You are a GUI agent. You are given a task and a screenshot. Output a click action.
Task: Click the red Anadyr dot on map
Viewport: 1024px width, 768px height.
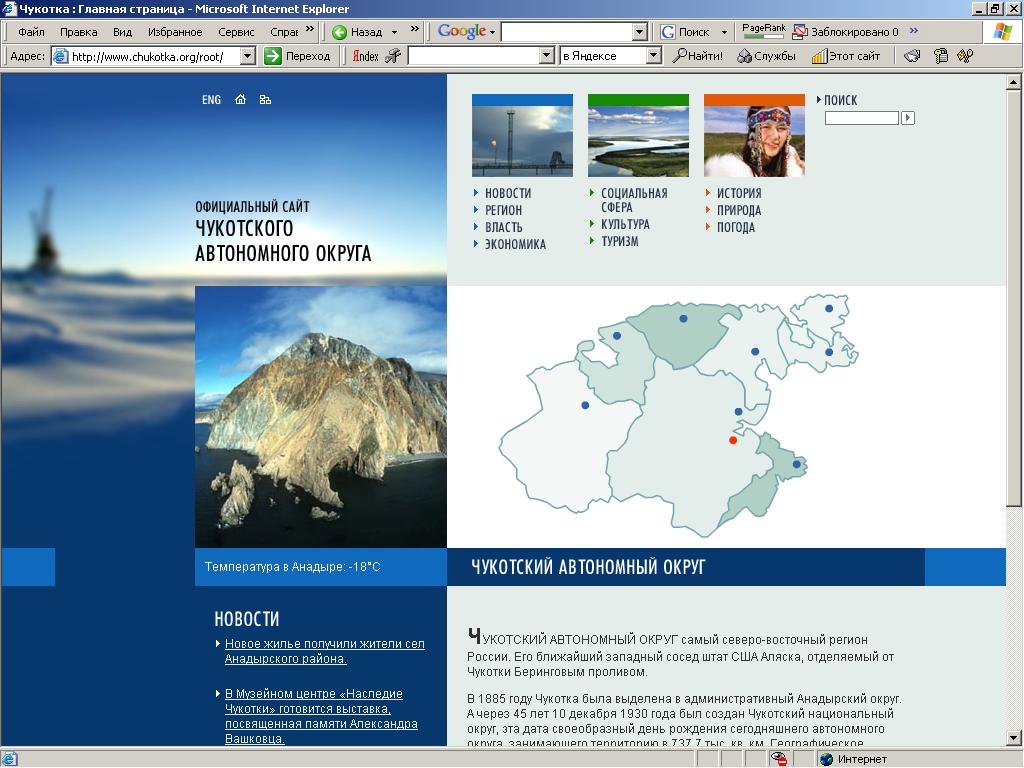(x=733, y=440)
